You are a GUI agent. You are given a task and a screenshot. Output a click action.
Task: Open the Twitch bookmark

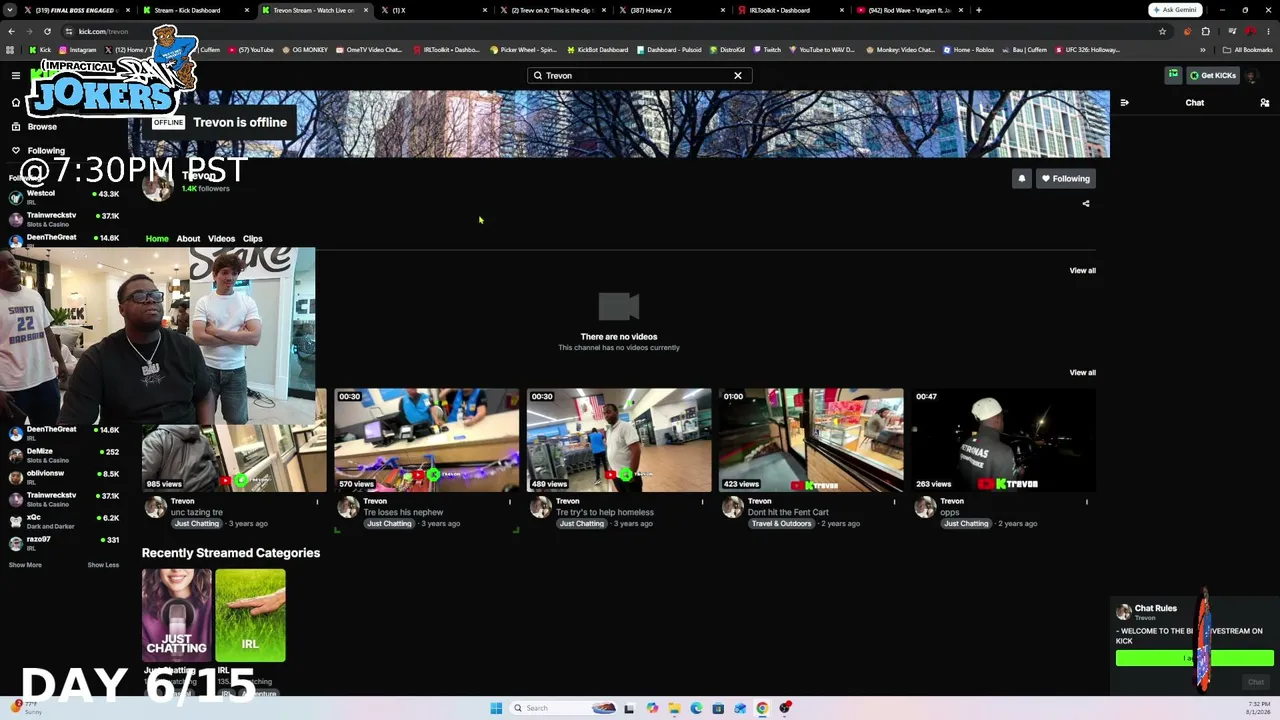coord(767,50)
